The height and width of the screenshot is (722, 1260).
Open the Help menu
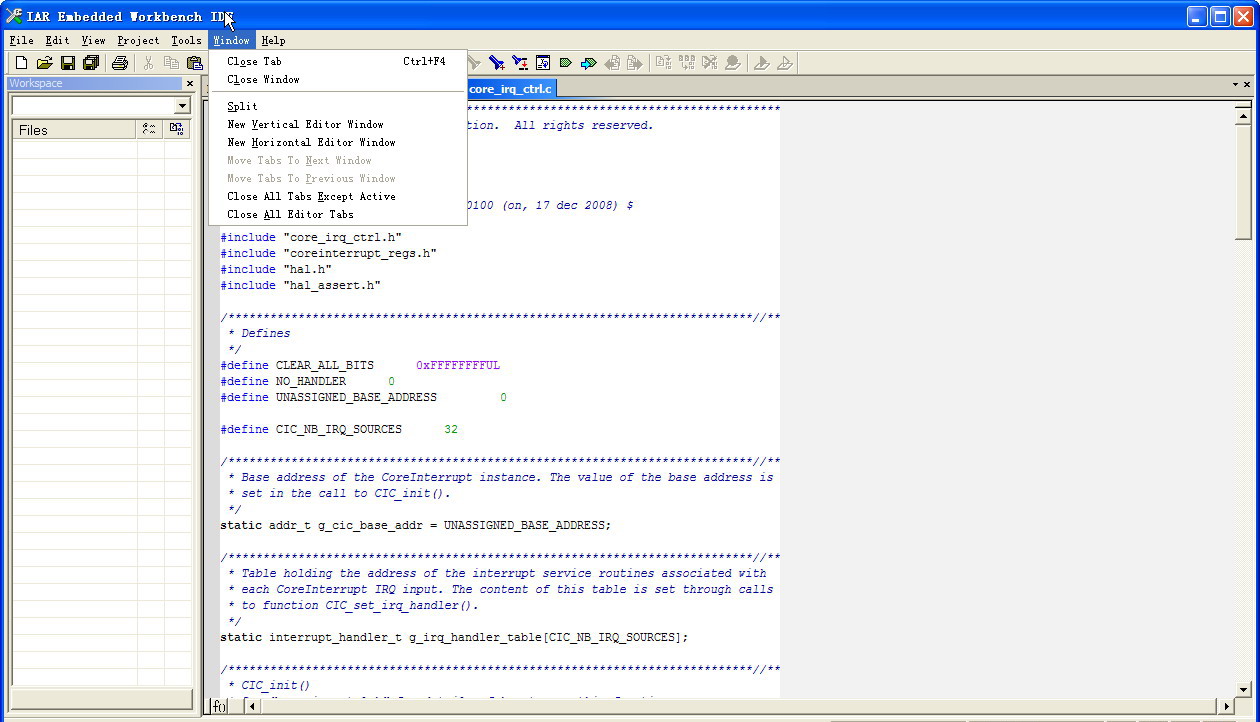[x=273, y=41]
